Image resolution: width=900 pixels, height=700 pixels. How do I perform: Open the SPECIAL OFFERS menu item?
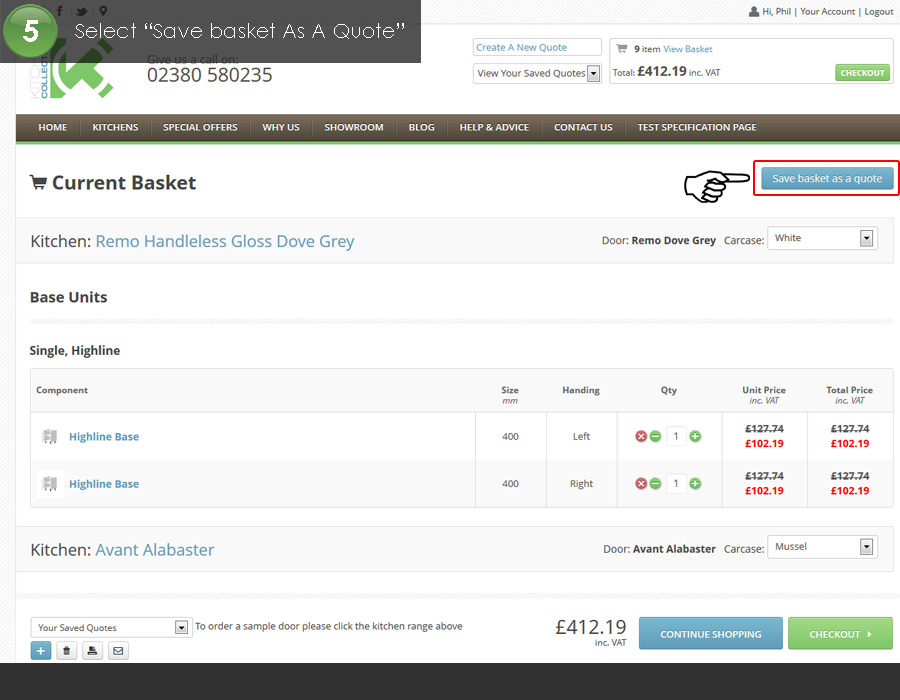tap(200, 127)
